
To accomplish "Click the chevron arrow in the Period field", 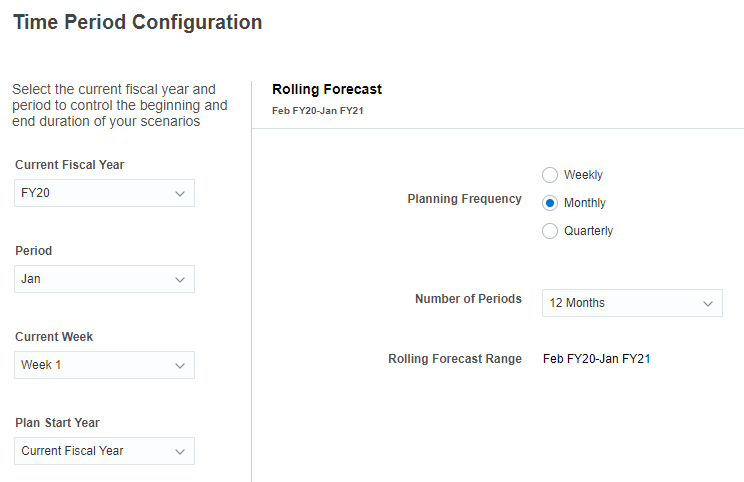I will [x=180, y=279].
